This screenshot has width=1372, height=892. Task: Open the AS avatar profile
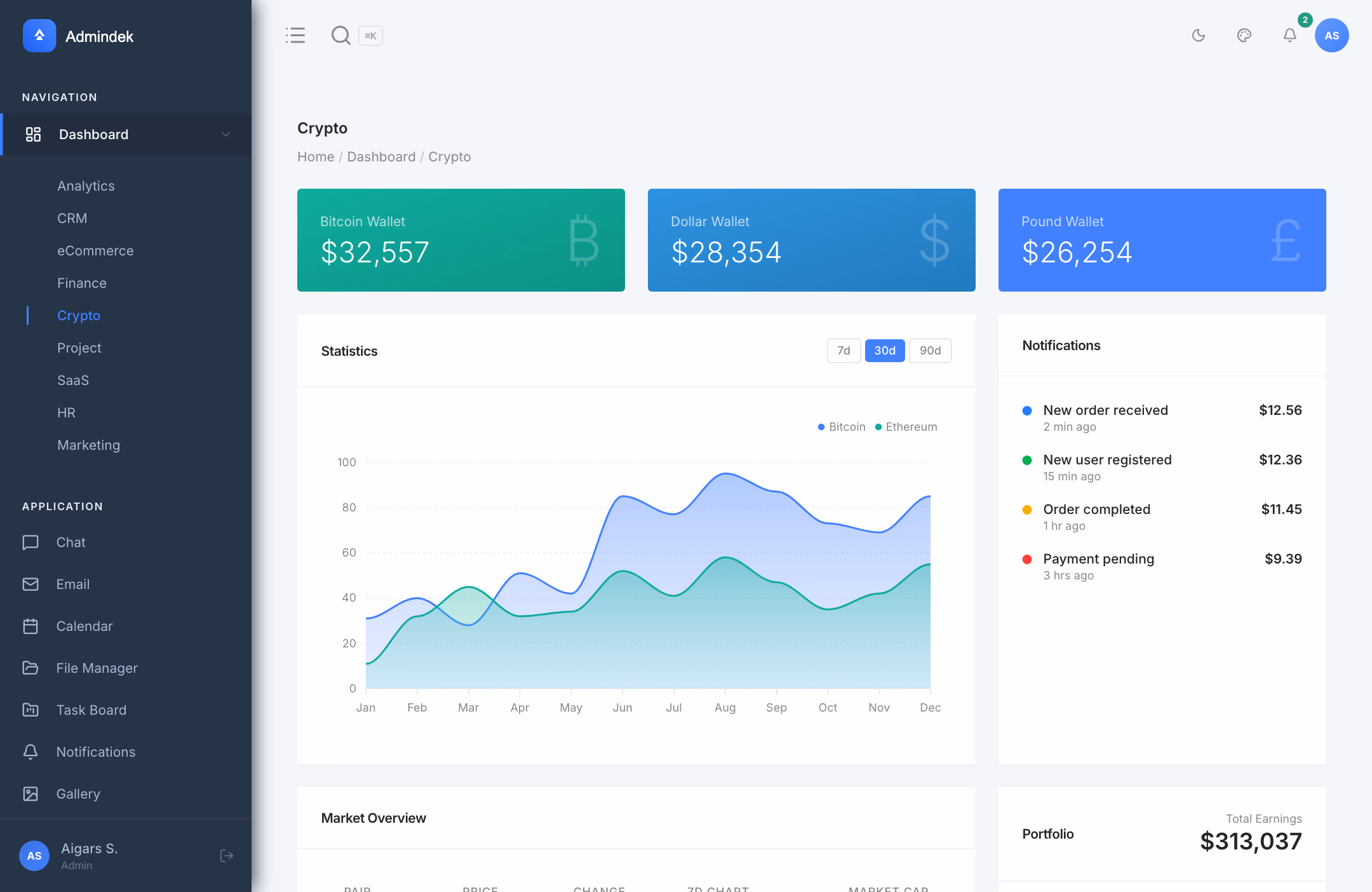click(x=1331, y=36)
